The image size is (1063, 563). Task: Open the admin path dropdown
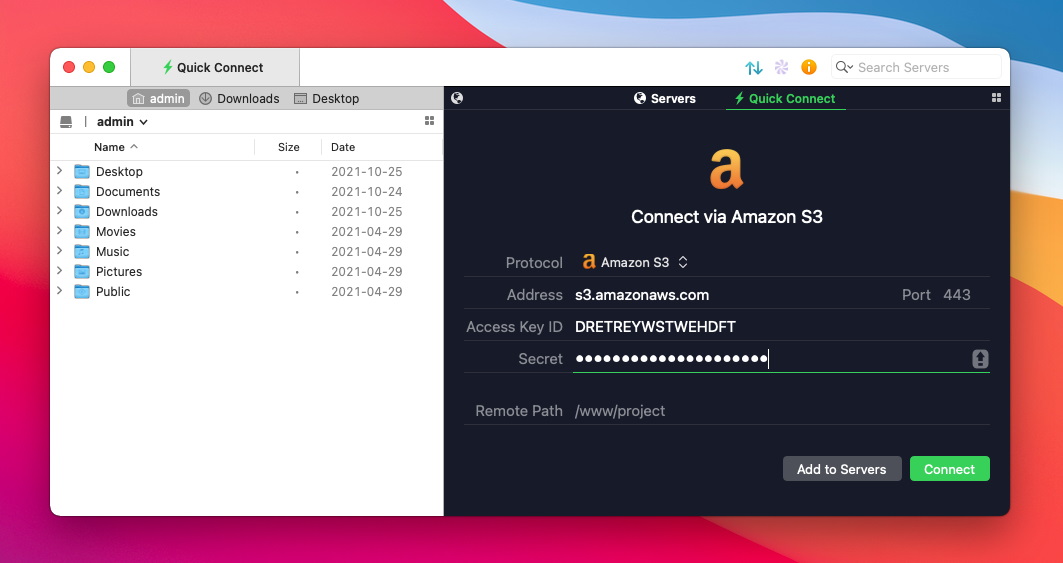[122, 122]
